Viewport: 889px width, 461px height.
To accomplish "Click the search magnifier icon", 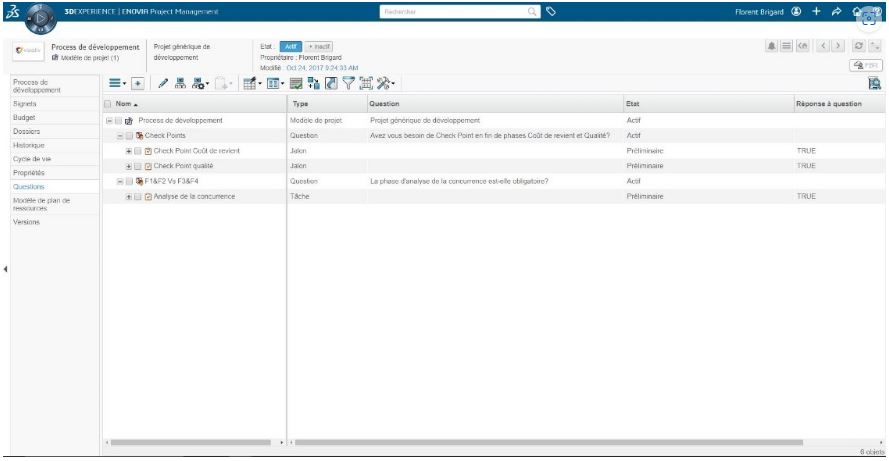I will click(x=532, y=11).
